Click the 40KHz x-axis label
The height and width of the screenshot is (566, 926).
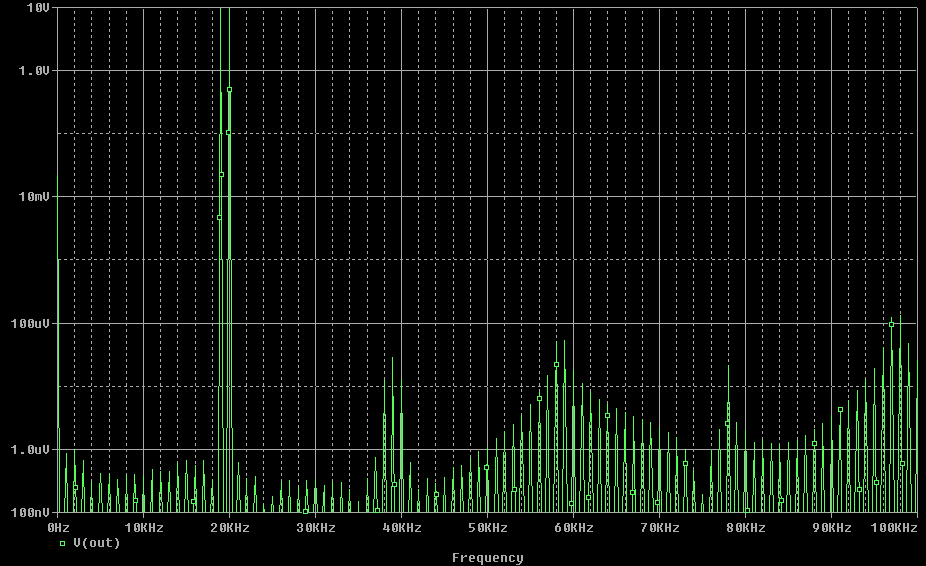[x=402, y=528]
